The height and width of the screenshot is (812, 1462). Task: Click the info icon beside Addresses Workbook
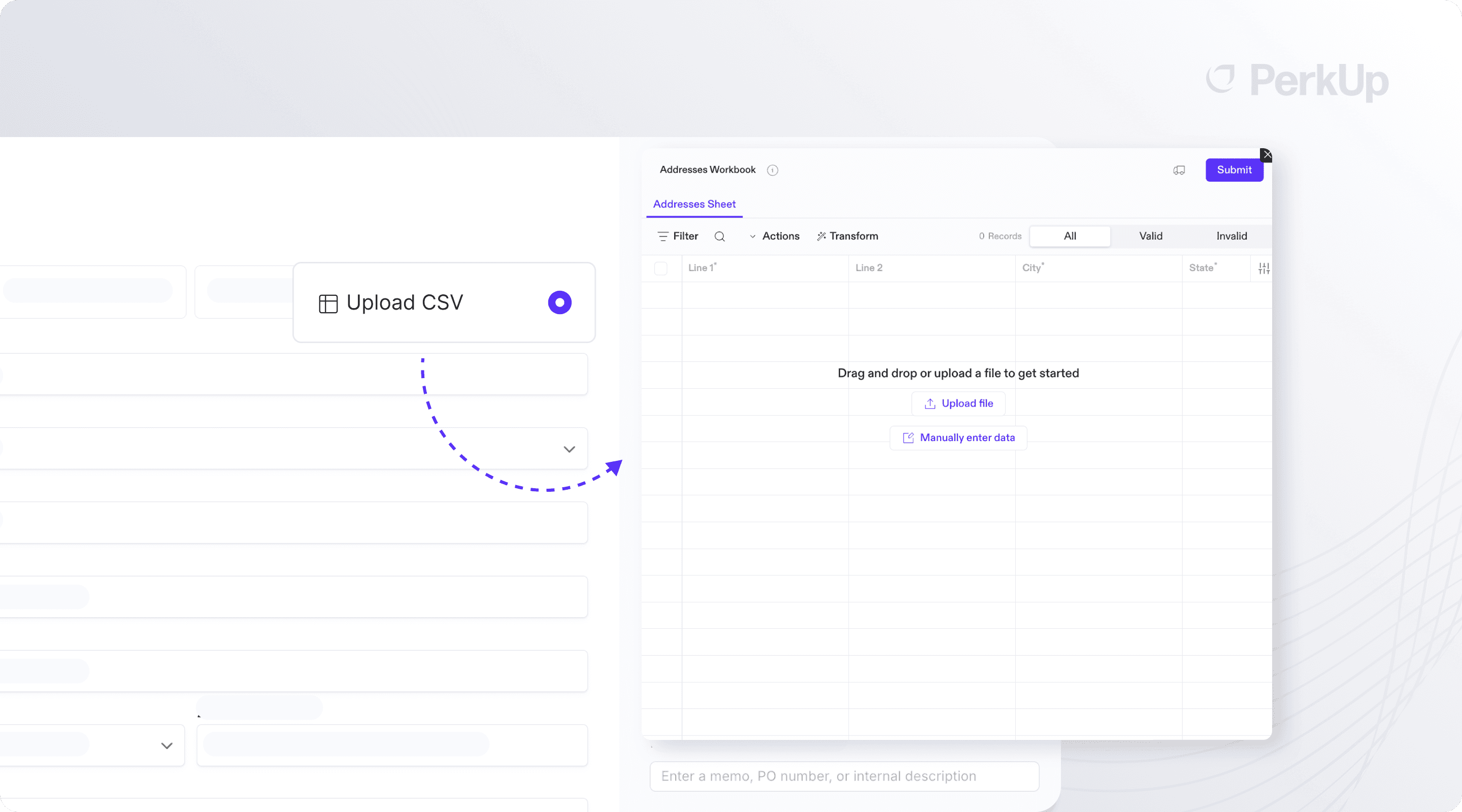click(x=773, y=170)
